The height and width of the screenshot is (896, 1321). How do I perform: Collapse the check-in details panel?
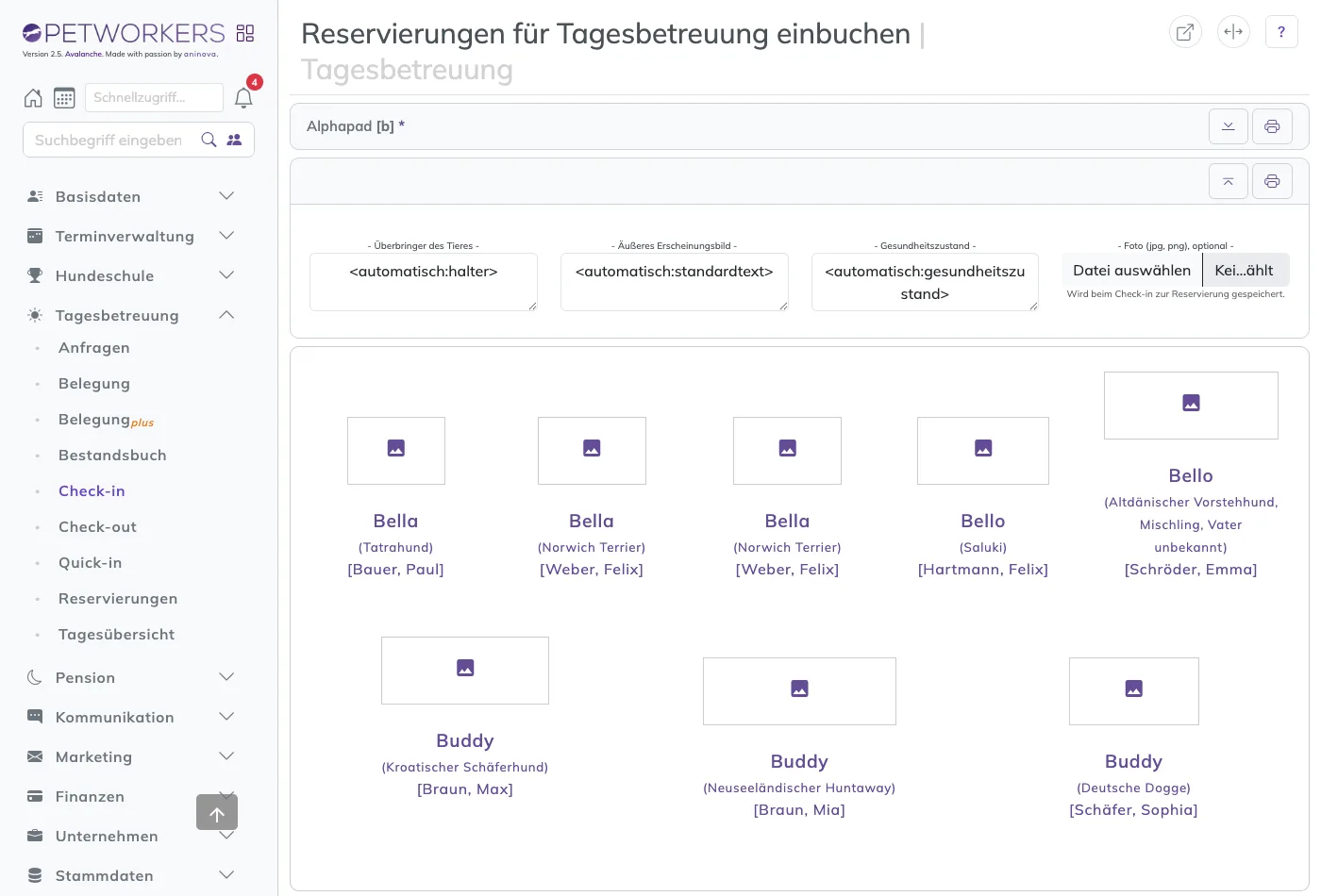[1229, 181]
